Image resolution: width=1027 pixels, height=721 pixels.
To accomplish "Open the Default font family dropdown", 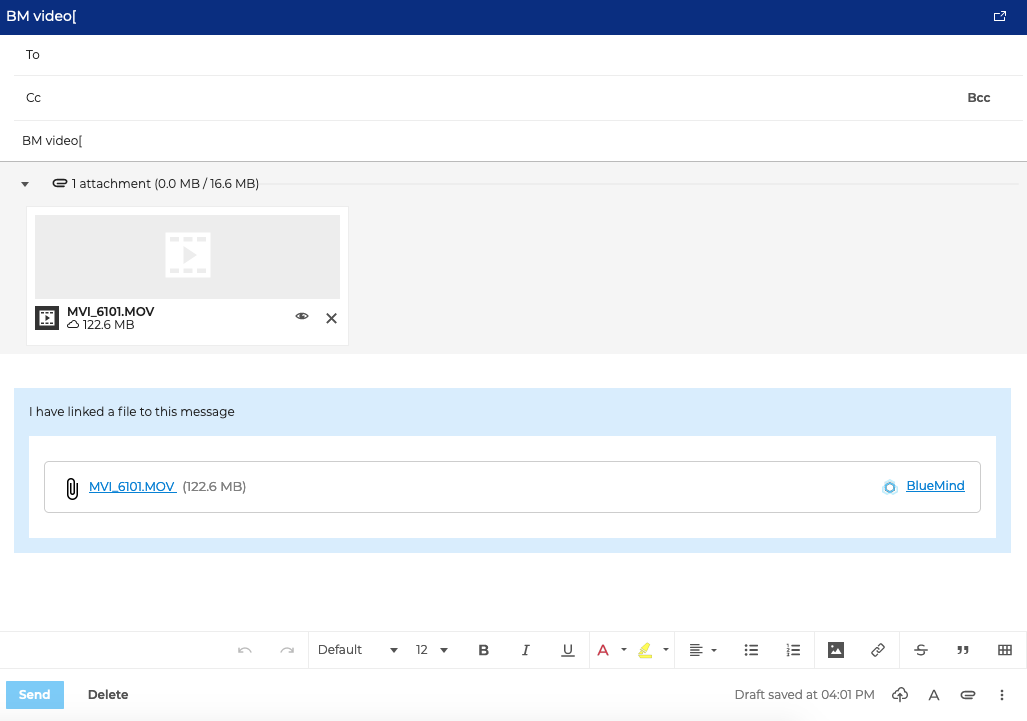I will coord(358,650).
